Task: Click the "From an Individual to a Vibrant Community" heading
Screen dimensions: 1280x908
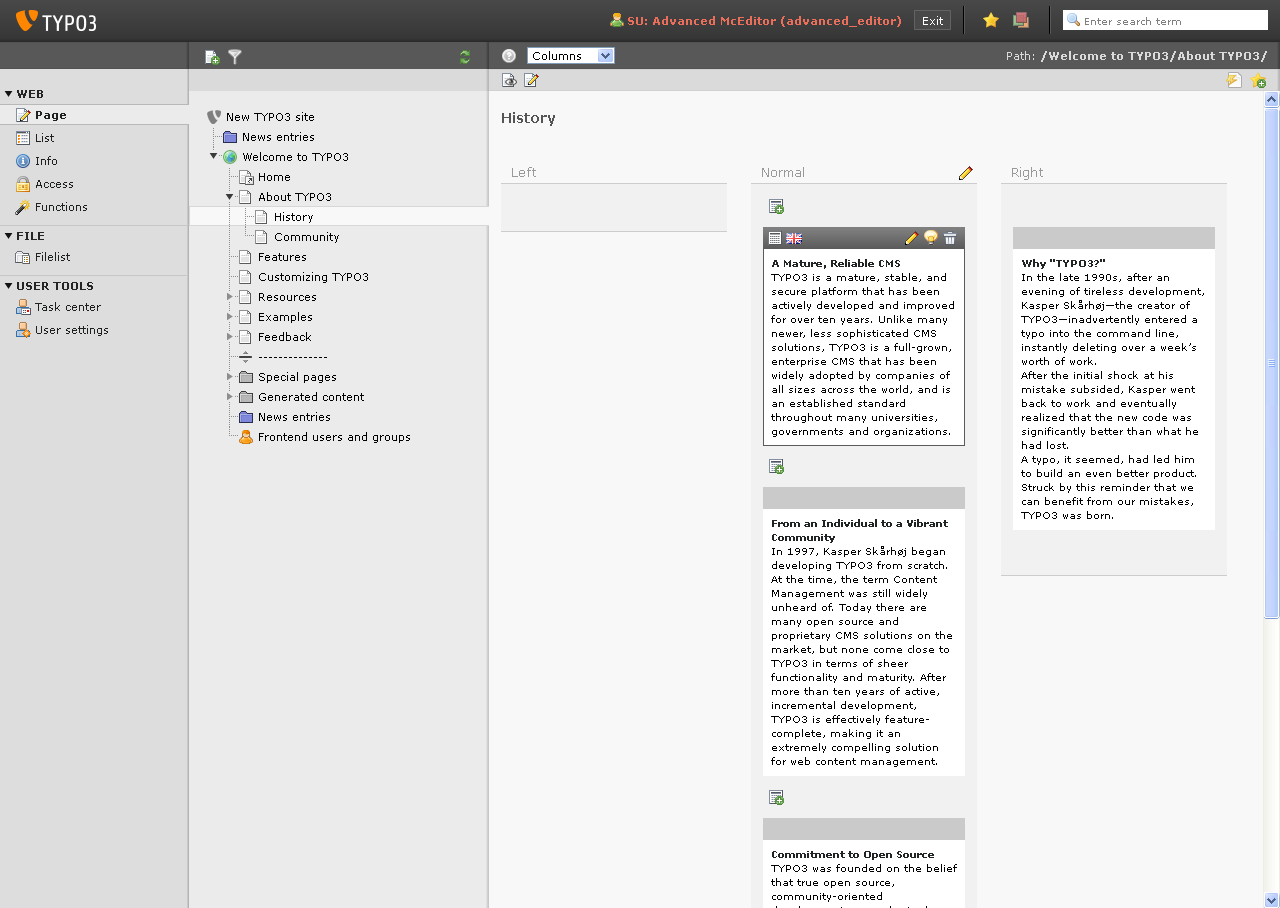Action: (859, 530)
